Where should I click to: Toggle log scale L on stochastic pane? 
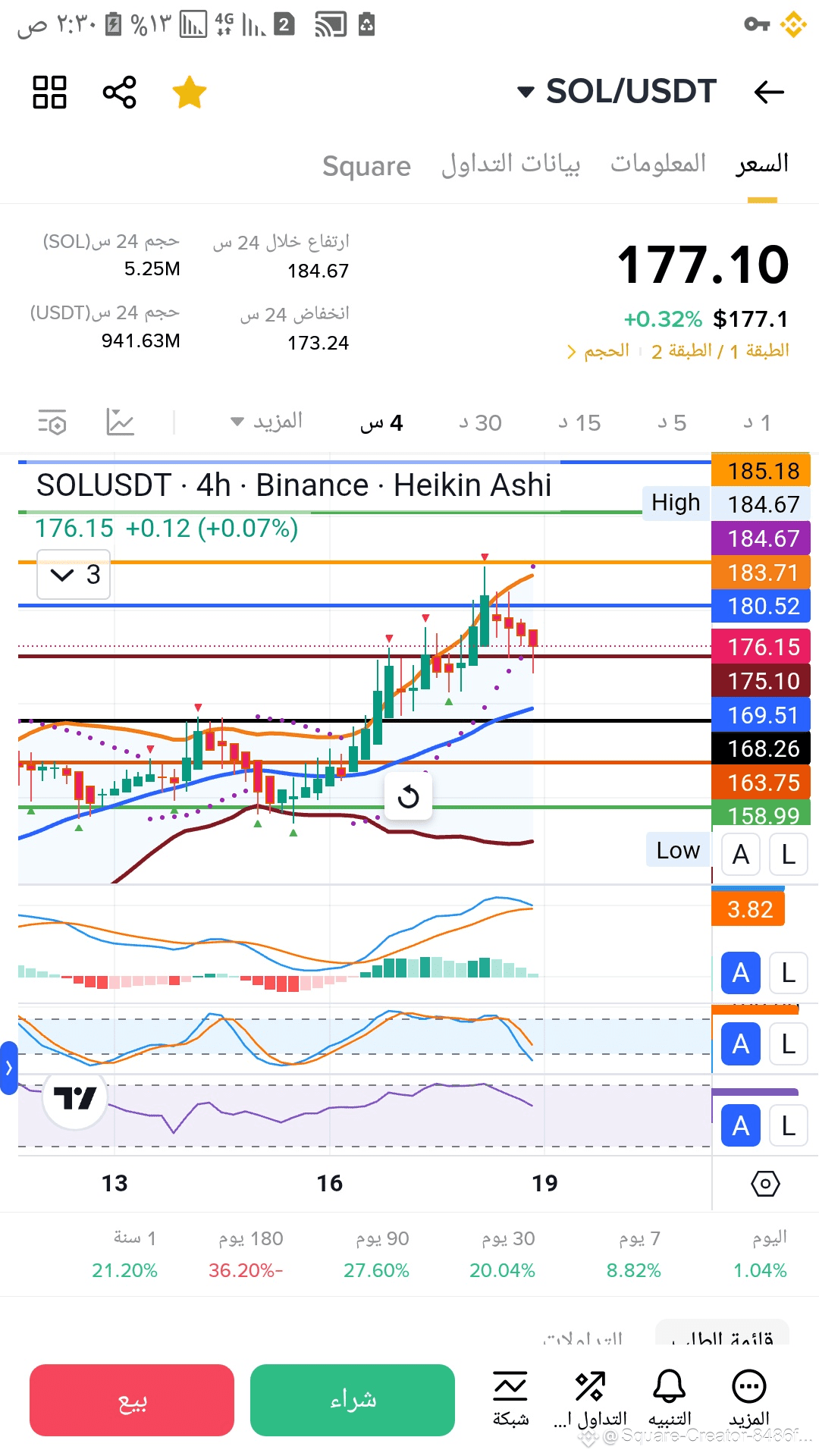pos(789,1044)
